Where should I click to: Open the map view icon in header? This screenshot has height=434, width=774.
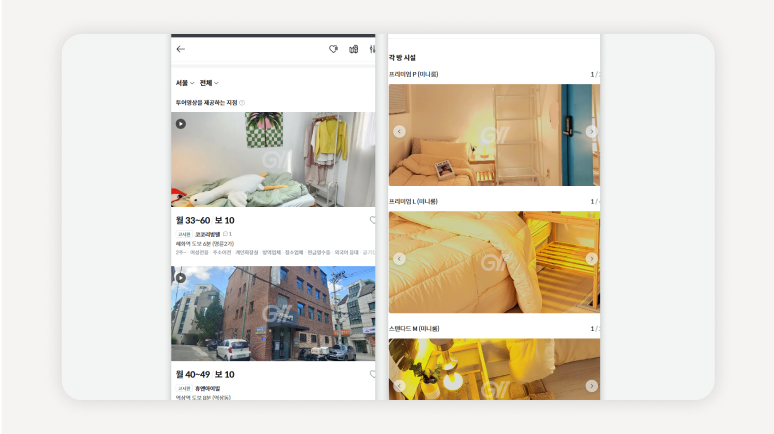(353, 49)
